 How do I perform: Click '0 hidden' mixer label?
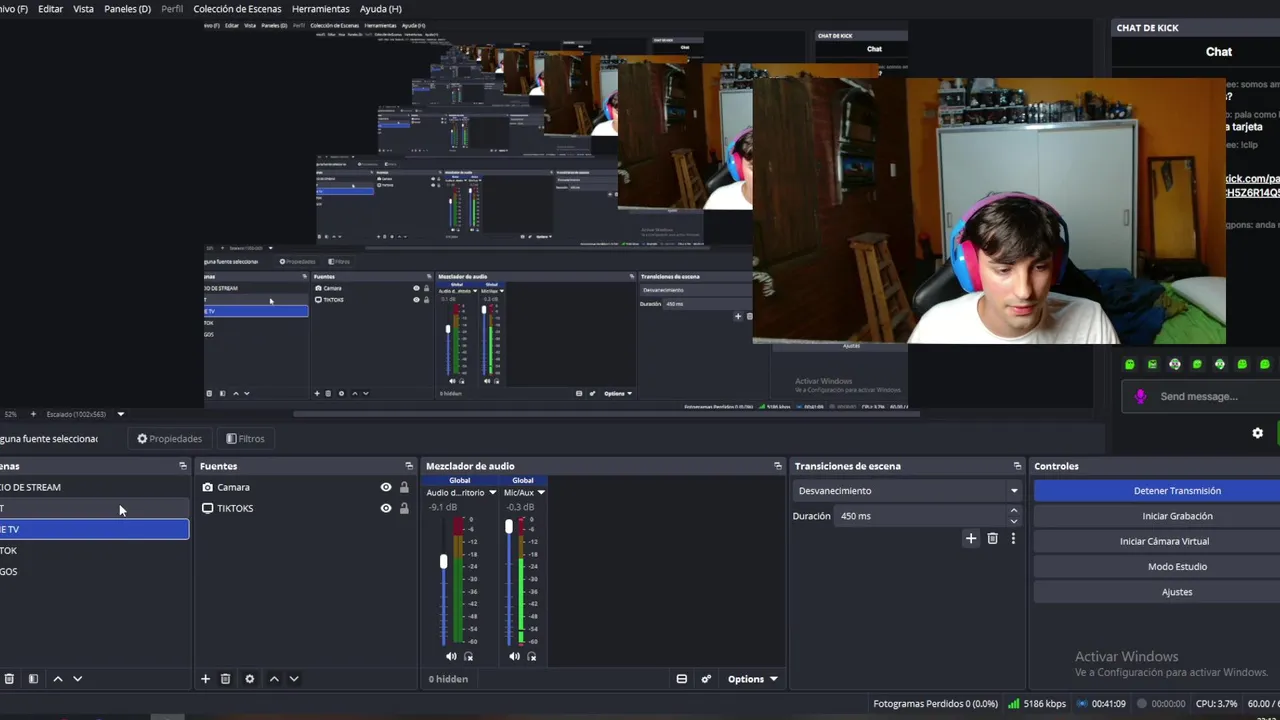tap(448, 679)
